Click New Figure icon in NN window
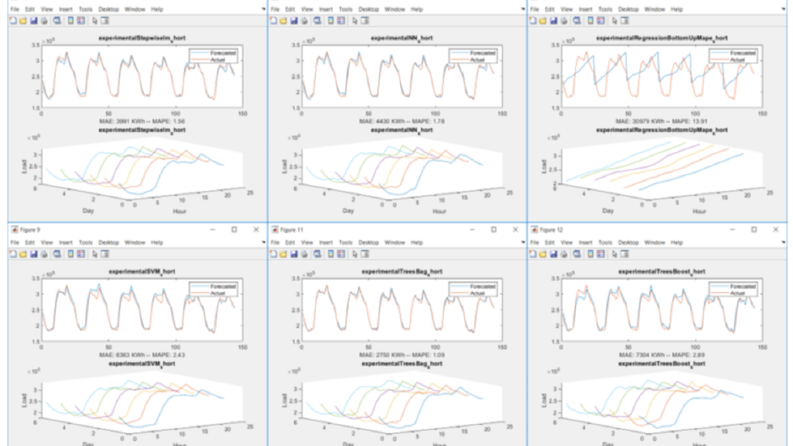Viewport: 793px width, 446px height. [x=274, y=21]
